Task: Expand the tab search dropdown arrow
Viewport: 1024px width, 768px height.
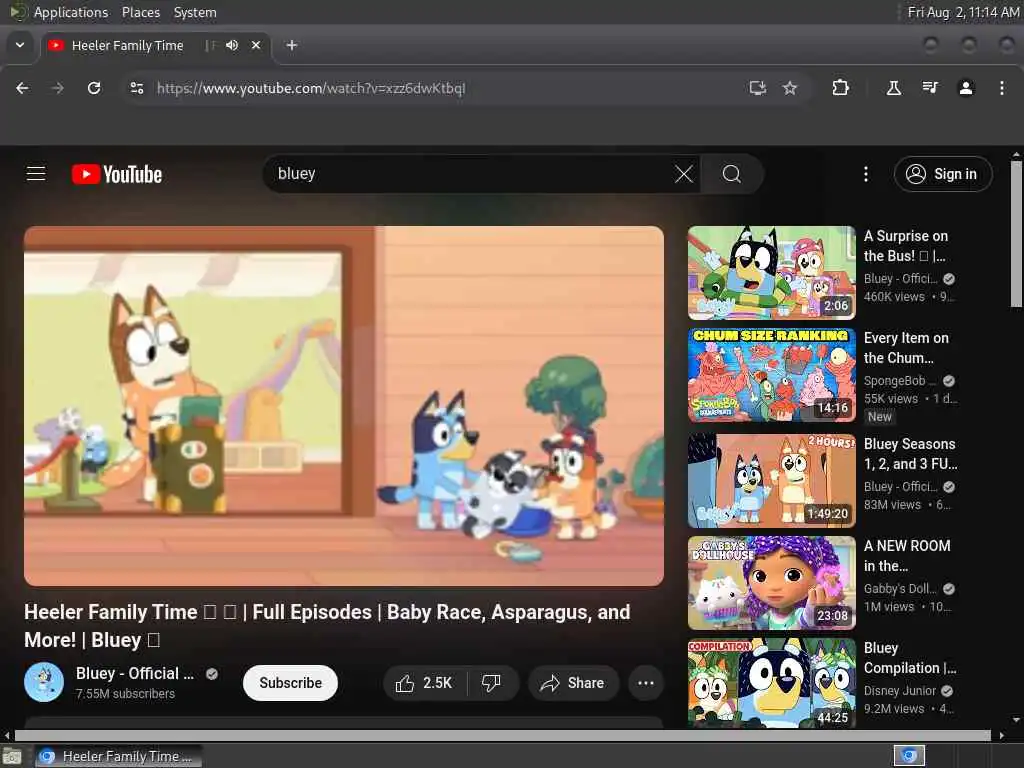Action: point(20,45)
